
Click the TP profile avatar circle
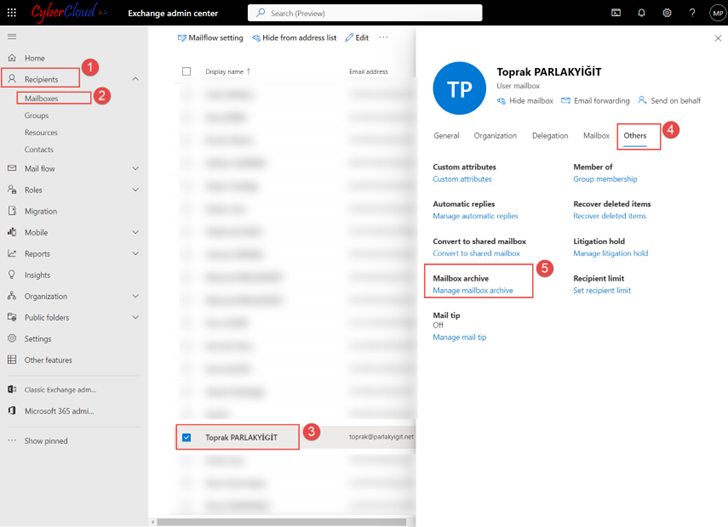(459, 88)
